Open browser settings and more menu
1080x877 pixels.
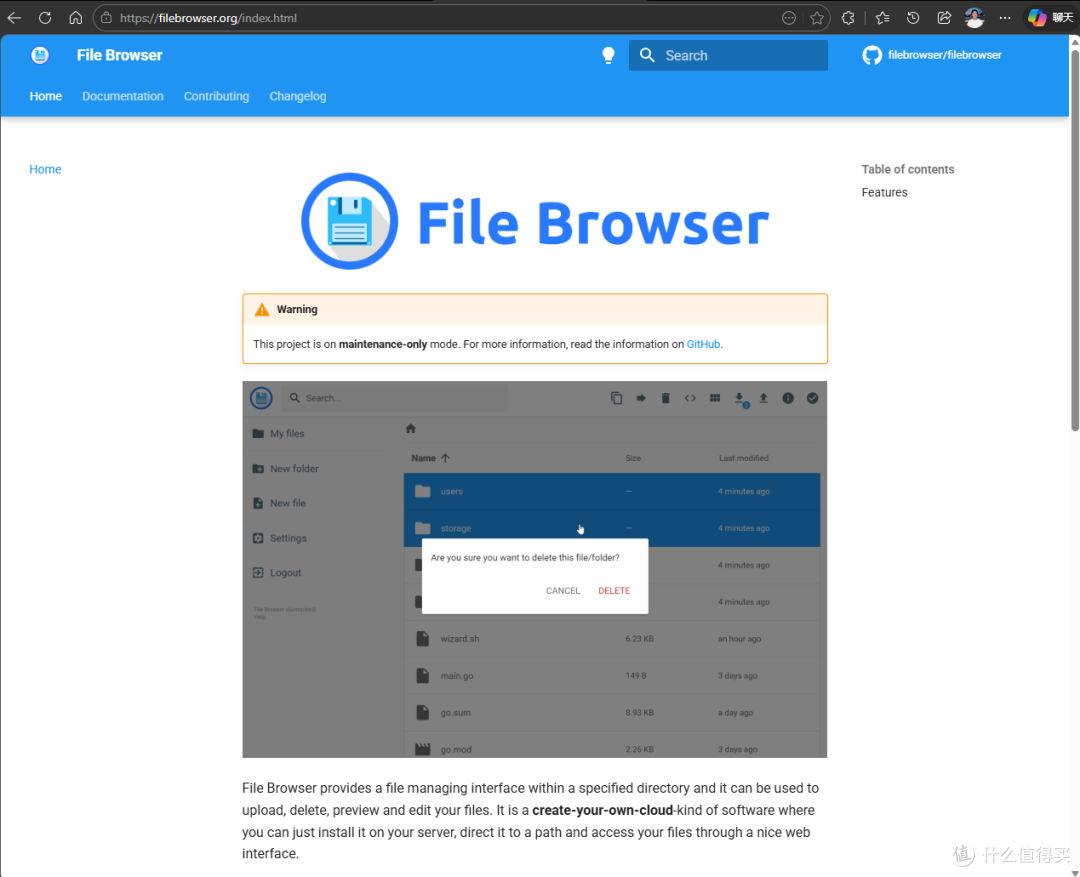point(1005,18)
